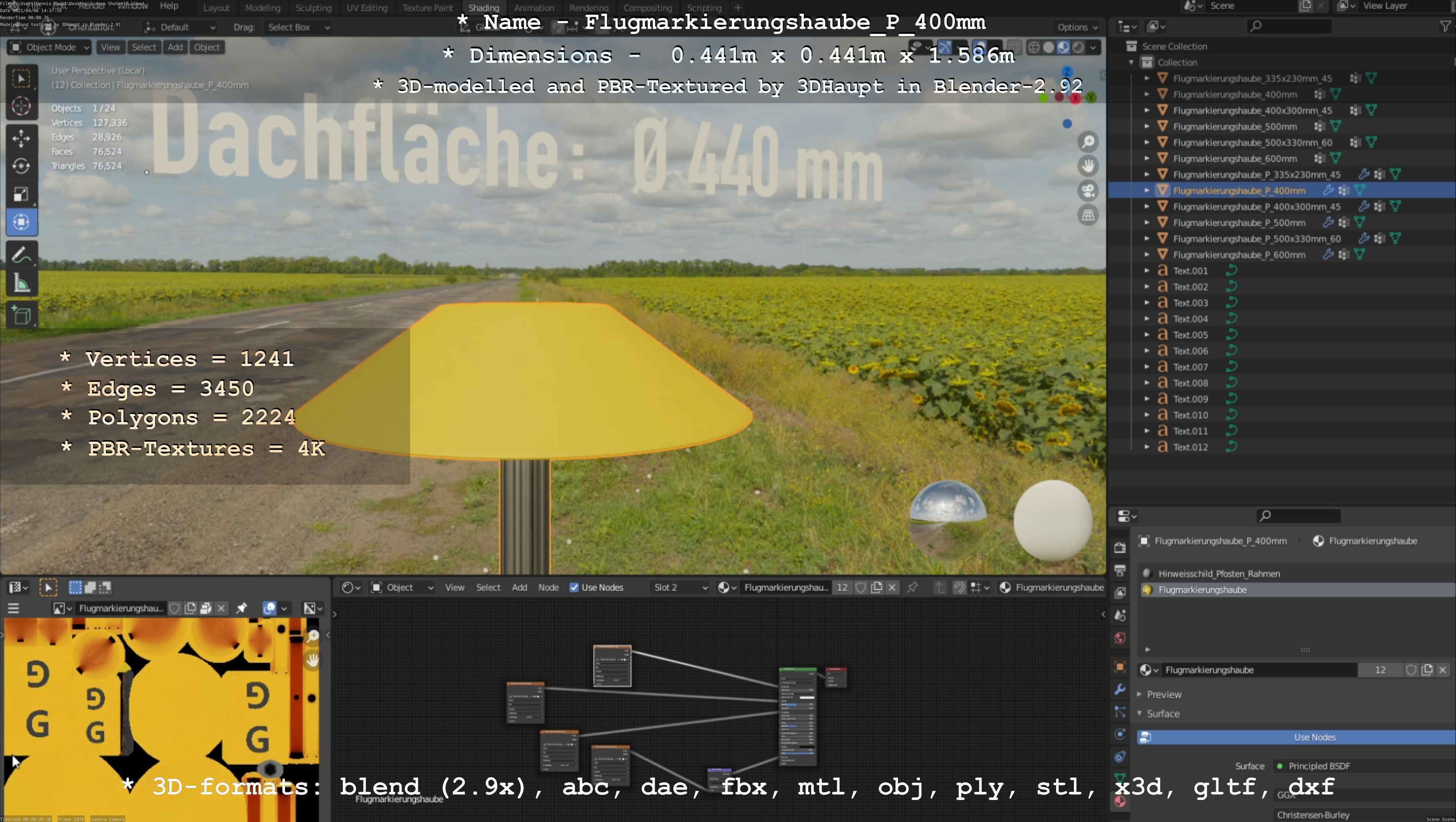Screen dimensions: 1456x822
Task: Expand Flugmarkierungshaube_500mm in outliner
Action: pyautogui.click(x=1147, y=127)
